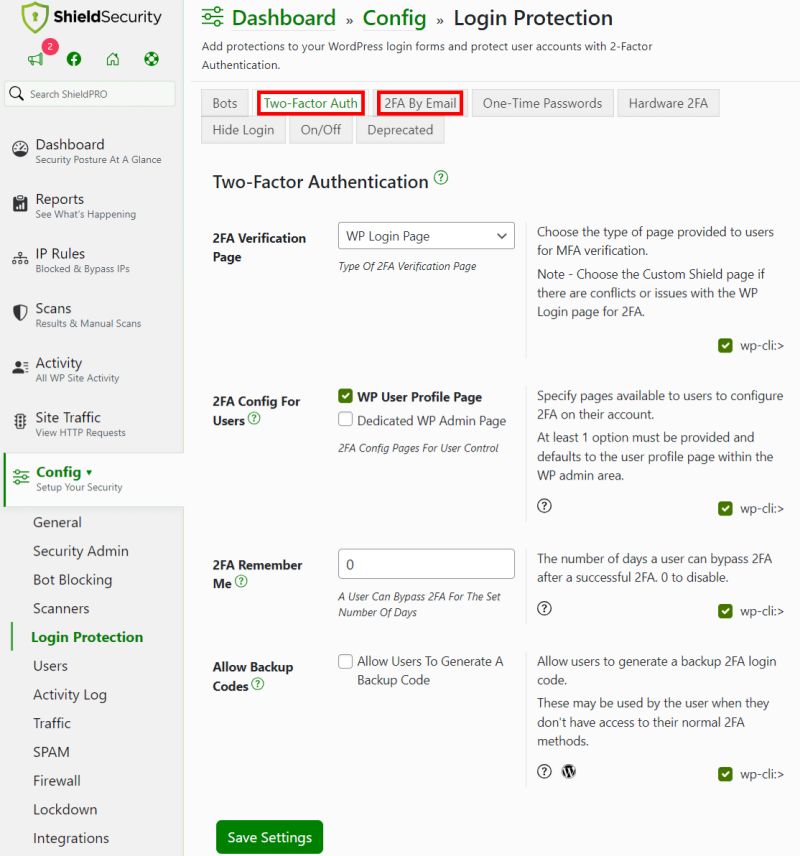Image resolution: width=800 pixels, height=856 pixels.
Task: Open the 2FA Verification Page dropdown
Action: tap(426, 235)
